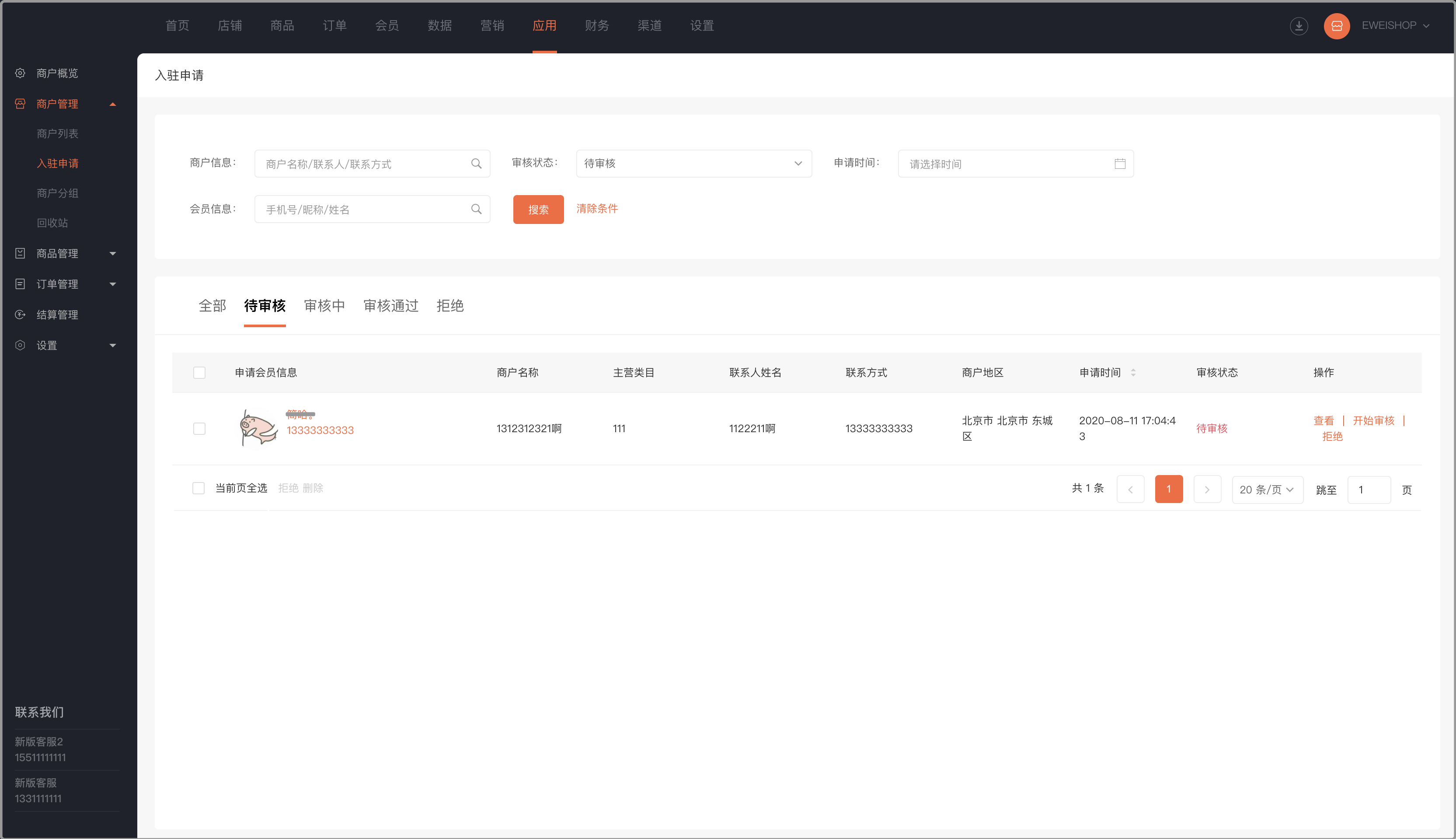Image resolution: width=1456 pixels, height=839 pixels.
Task: Collapse the 商户管理 menu arrow
Action: coord(113,104)
